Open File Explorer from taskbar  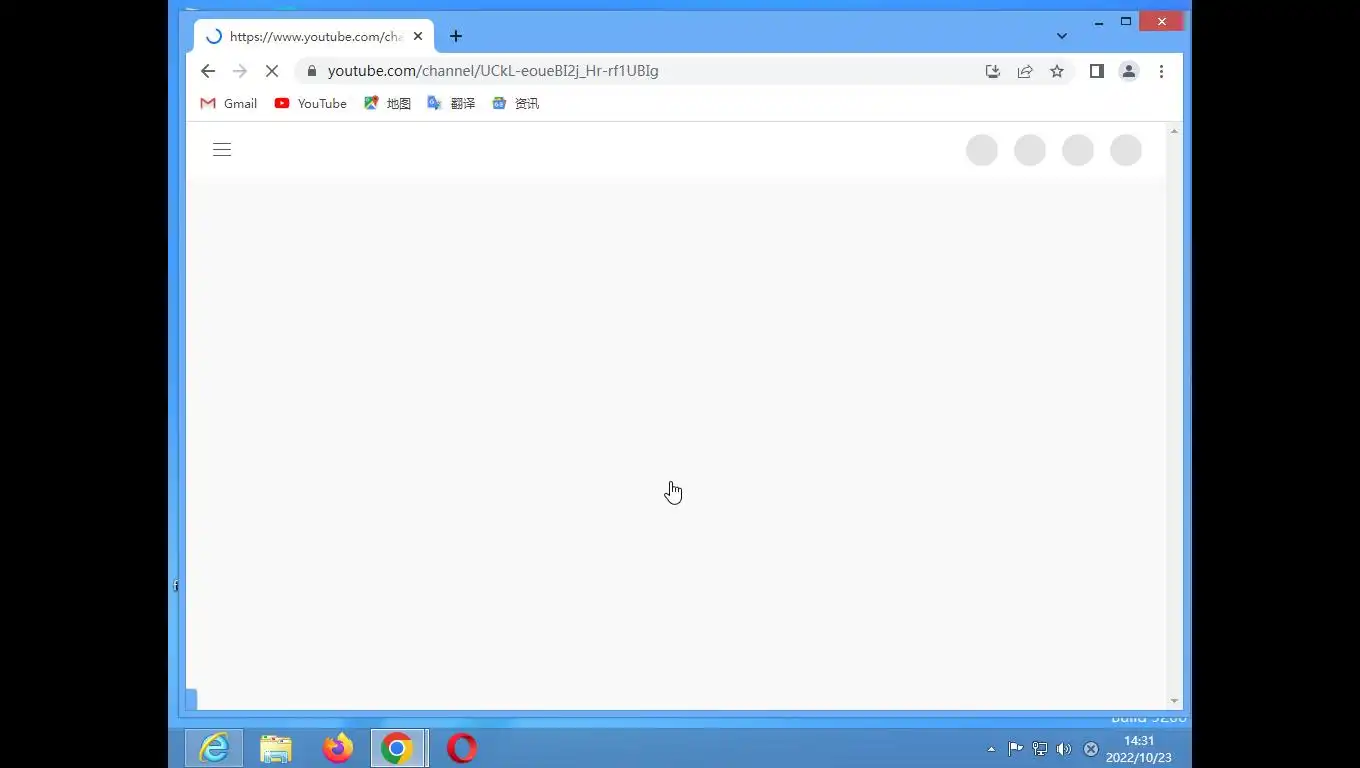[x=276, y=748]
